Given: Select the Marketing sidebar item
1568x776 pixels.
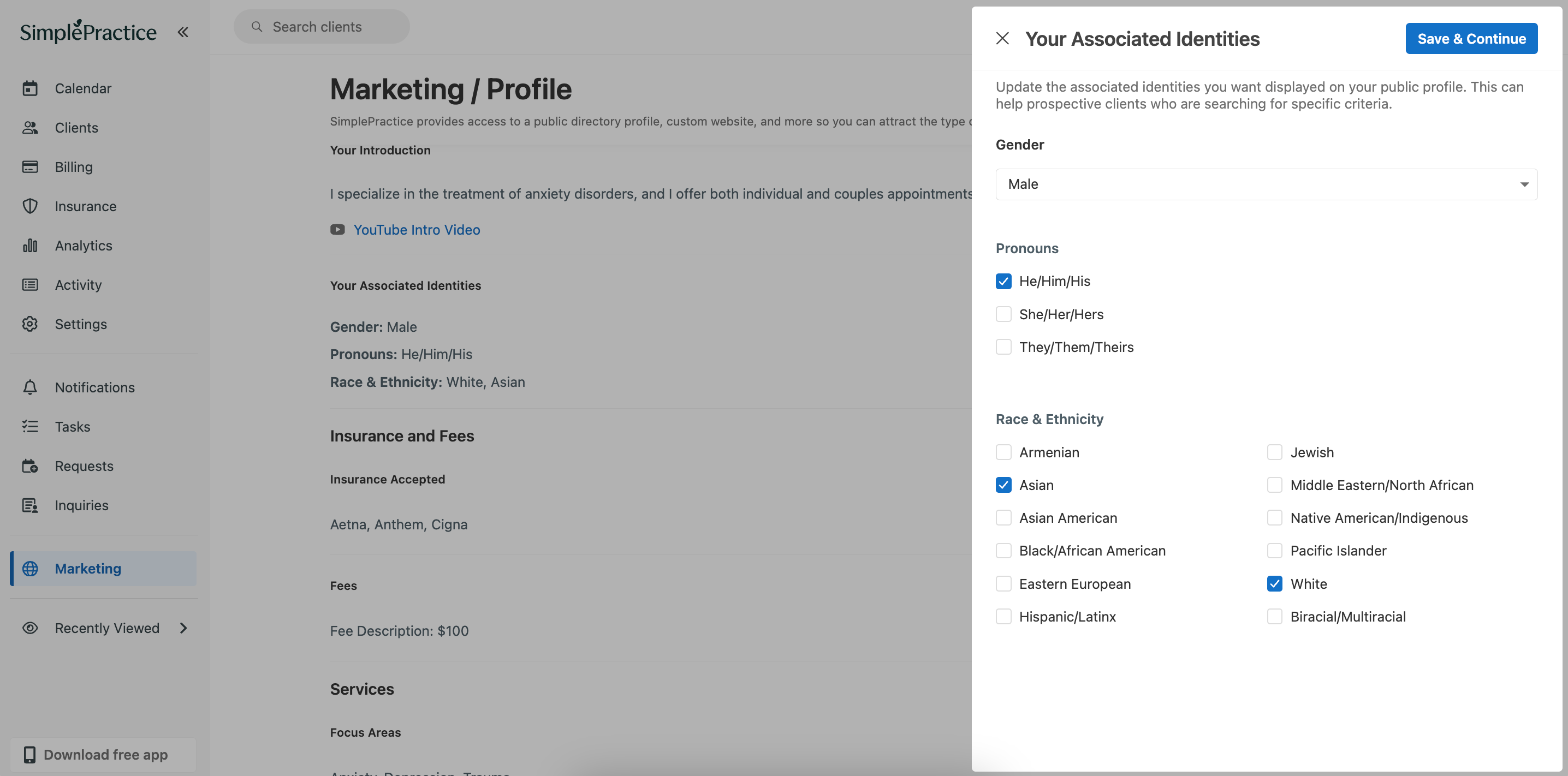Looking at the screenshot, I should 104,569.
